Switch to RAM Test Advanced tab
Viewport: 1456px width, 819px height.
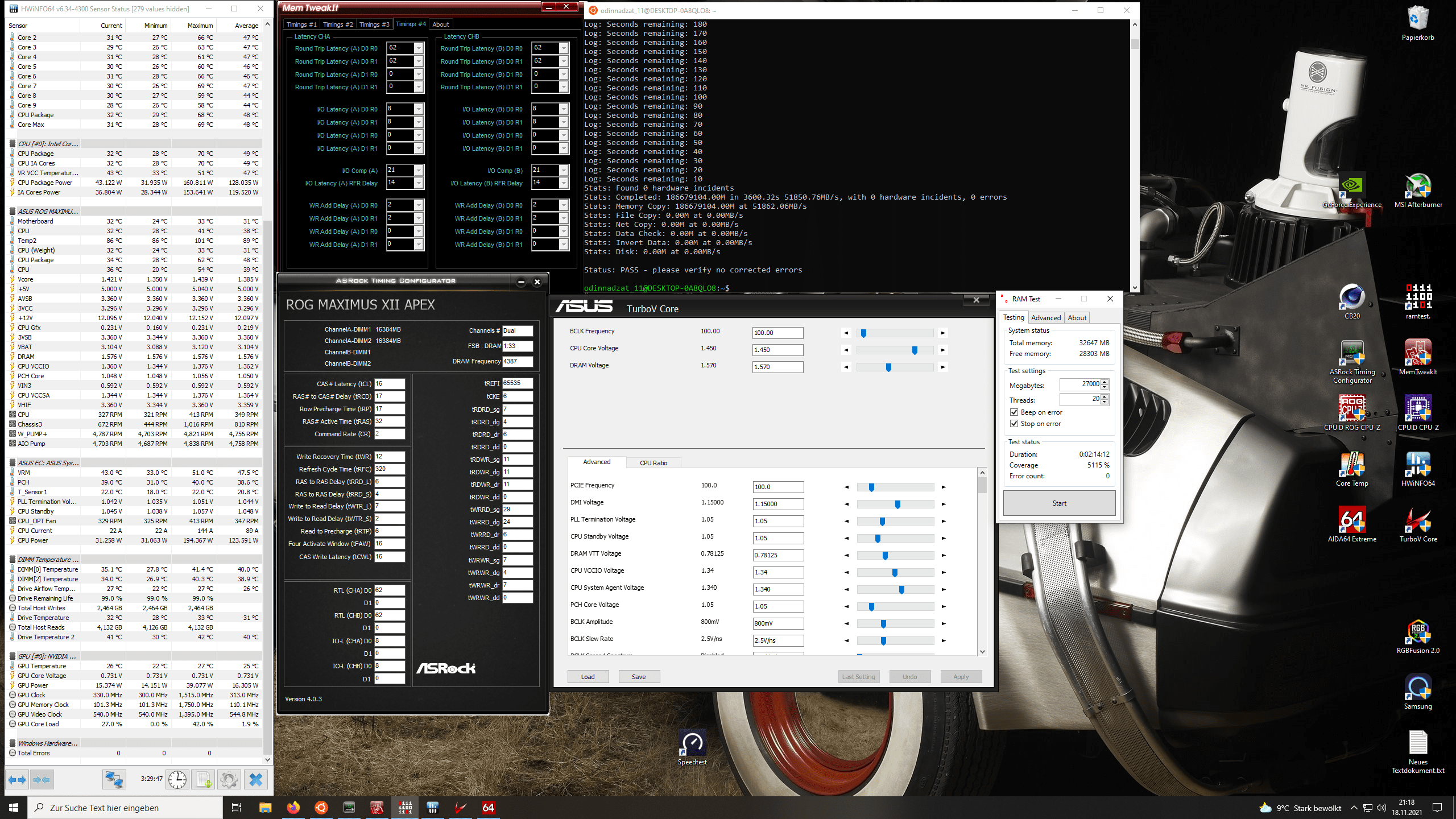click(1046, 318)
